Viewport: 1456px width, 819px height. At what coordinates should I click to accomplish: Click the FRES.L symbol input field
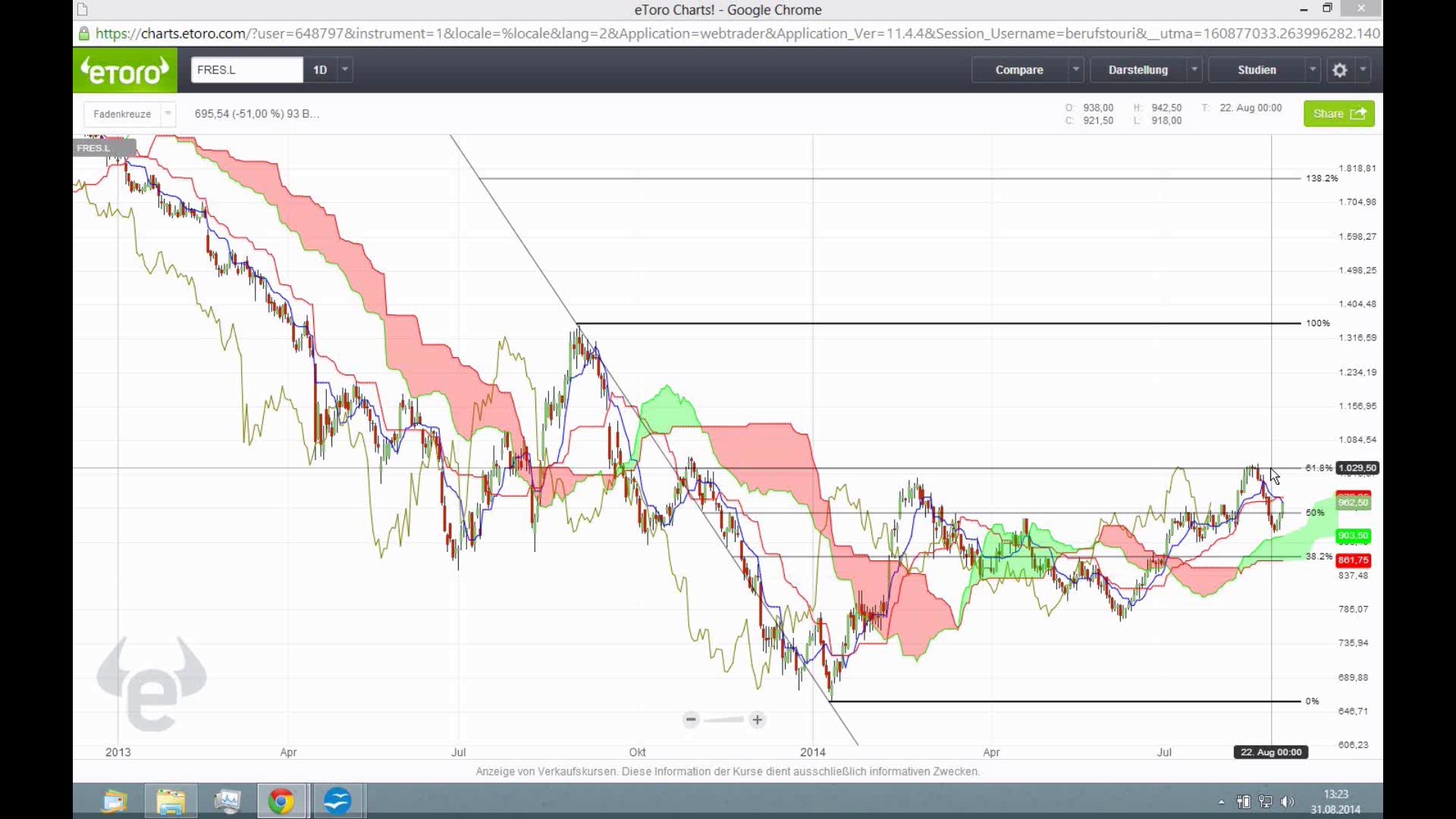pos(246,70)
